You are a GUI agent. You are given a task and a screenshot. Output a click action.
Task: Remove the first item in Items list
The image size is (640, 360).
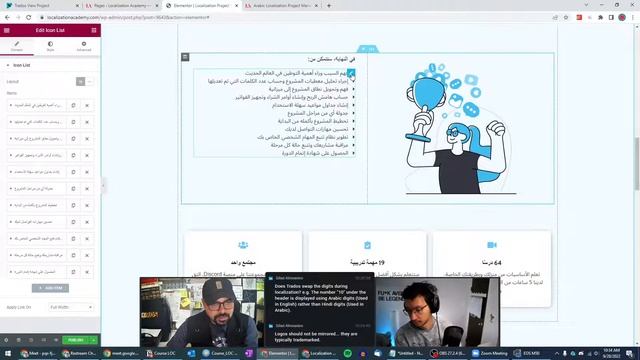tap(87, 105)
